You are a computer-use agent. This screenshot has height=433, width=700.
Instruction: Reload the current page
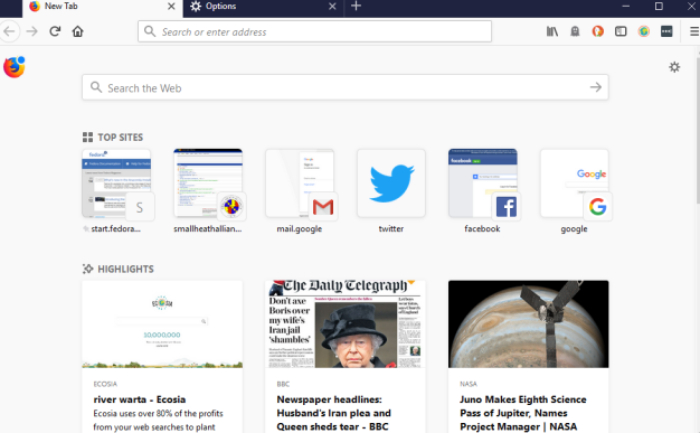55,31
